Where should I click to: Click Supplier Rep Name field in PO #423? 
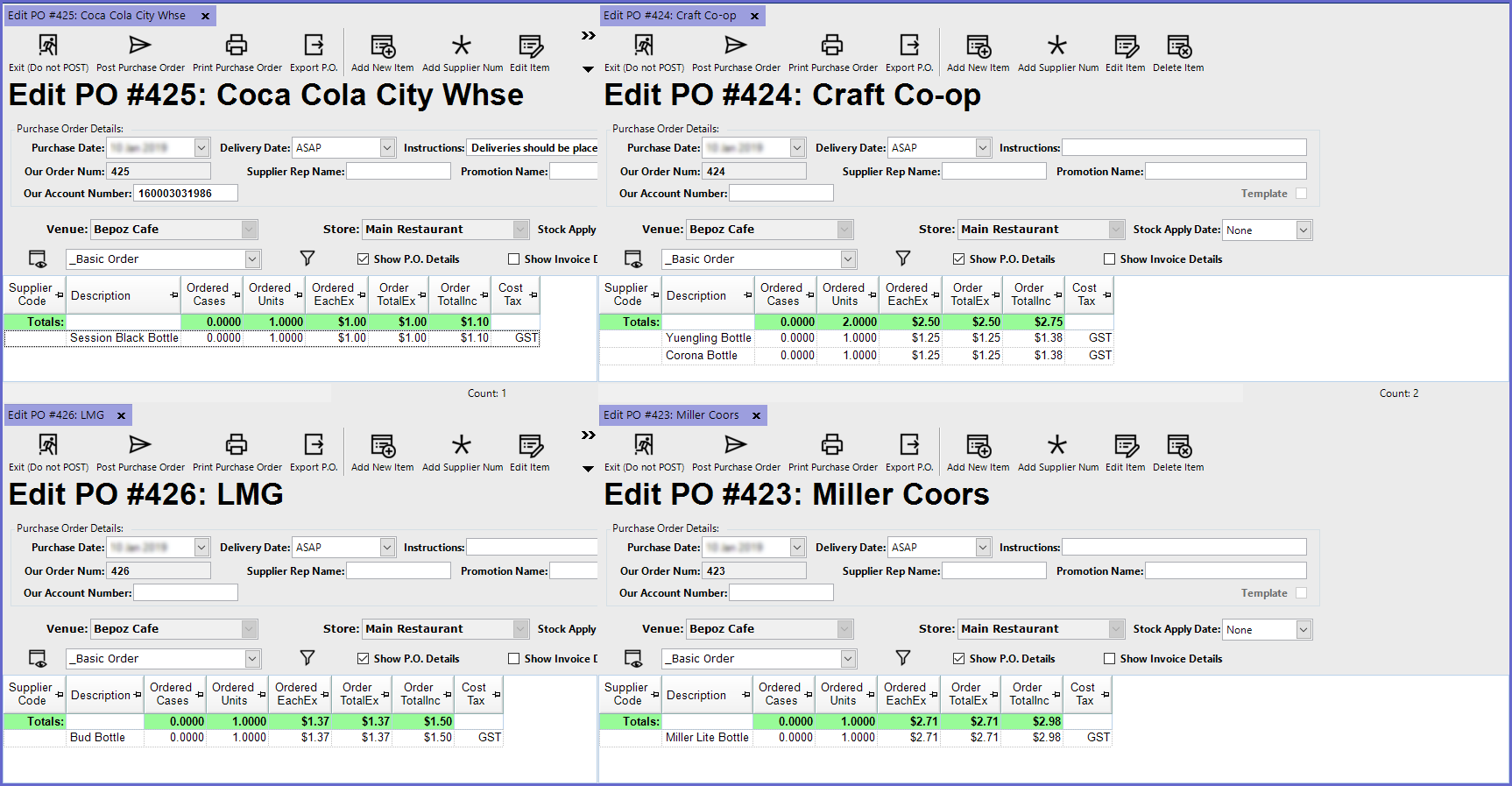(x=994, y=570)
